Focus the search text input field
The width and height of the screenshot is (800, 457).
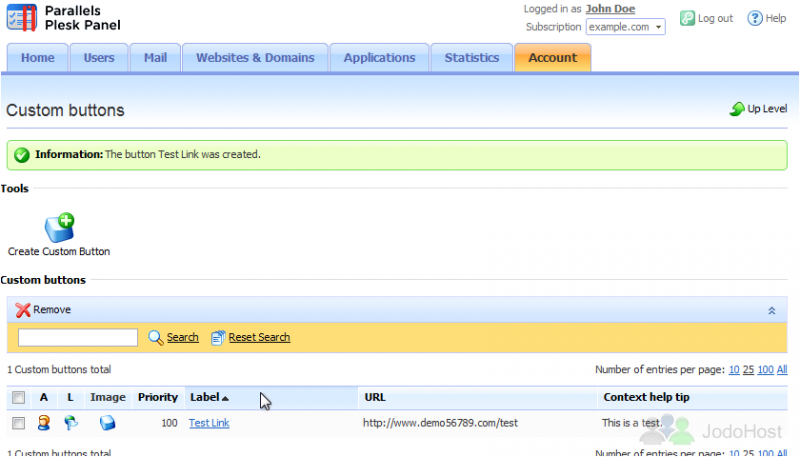tap(78, 338)
